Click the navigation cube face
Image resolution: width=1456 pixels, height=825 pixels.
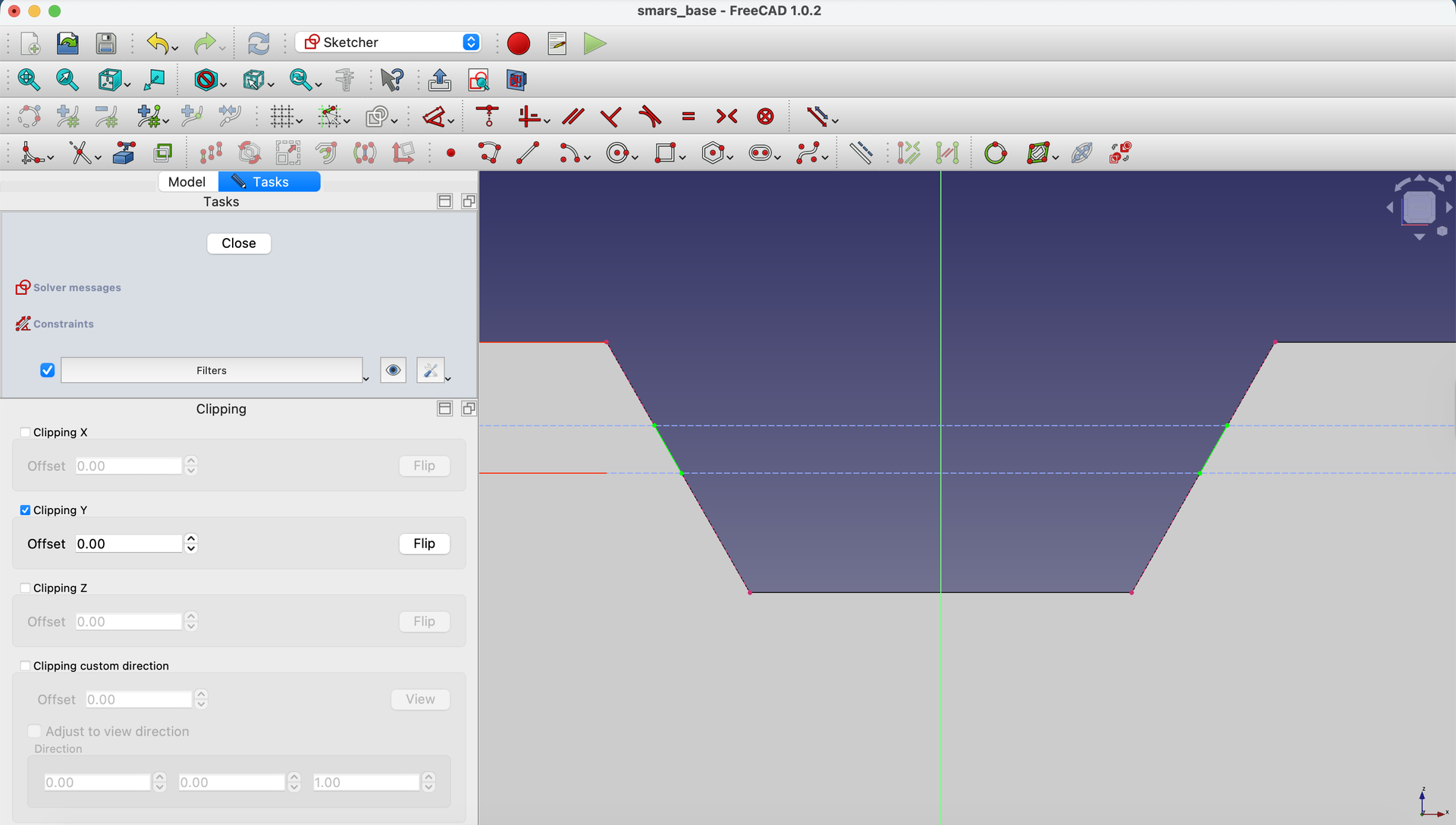(x=1419, y=207)
